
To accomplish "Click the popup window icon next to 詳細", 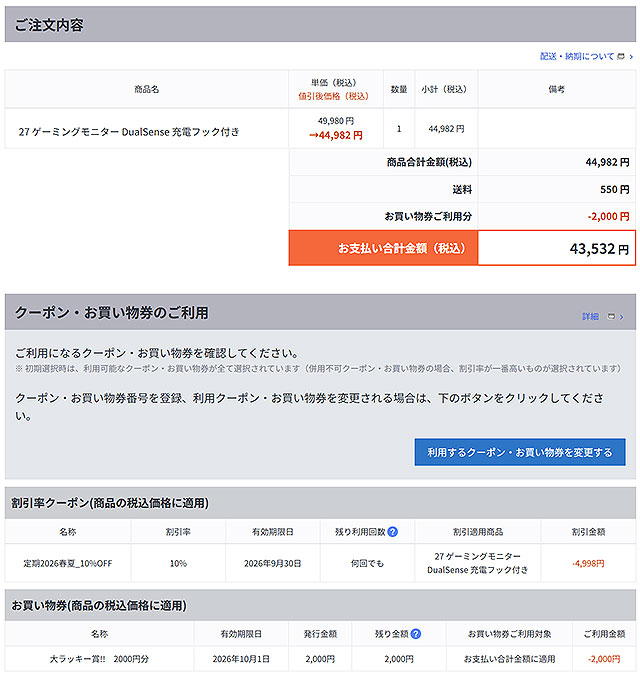I will (x=611, y=316).
